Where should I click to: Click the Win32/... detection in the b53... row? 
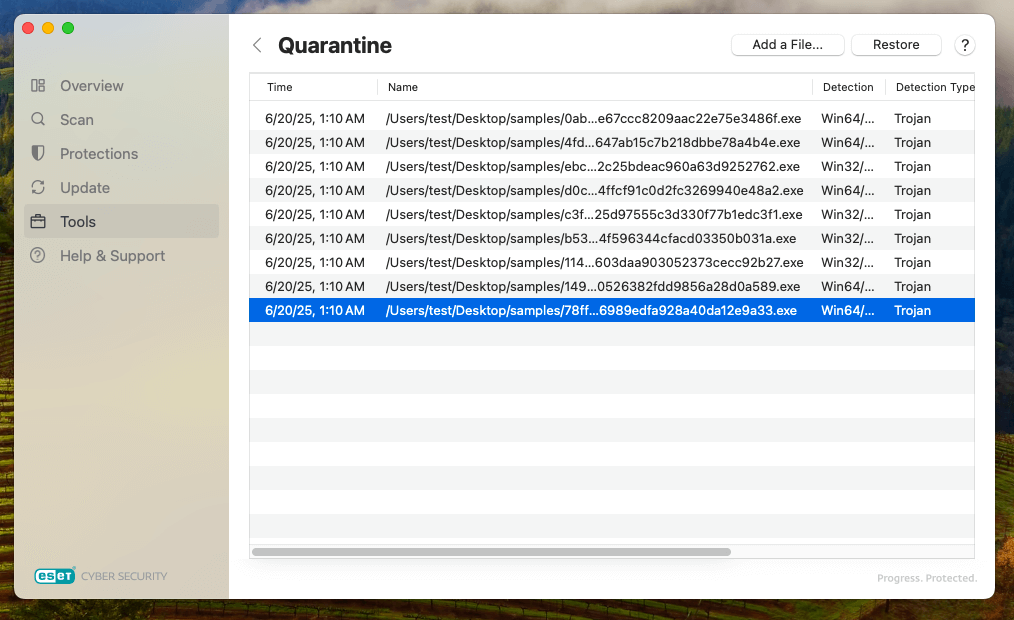[848, 238]
